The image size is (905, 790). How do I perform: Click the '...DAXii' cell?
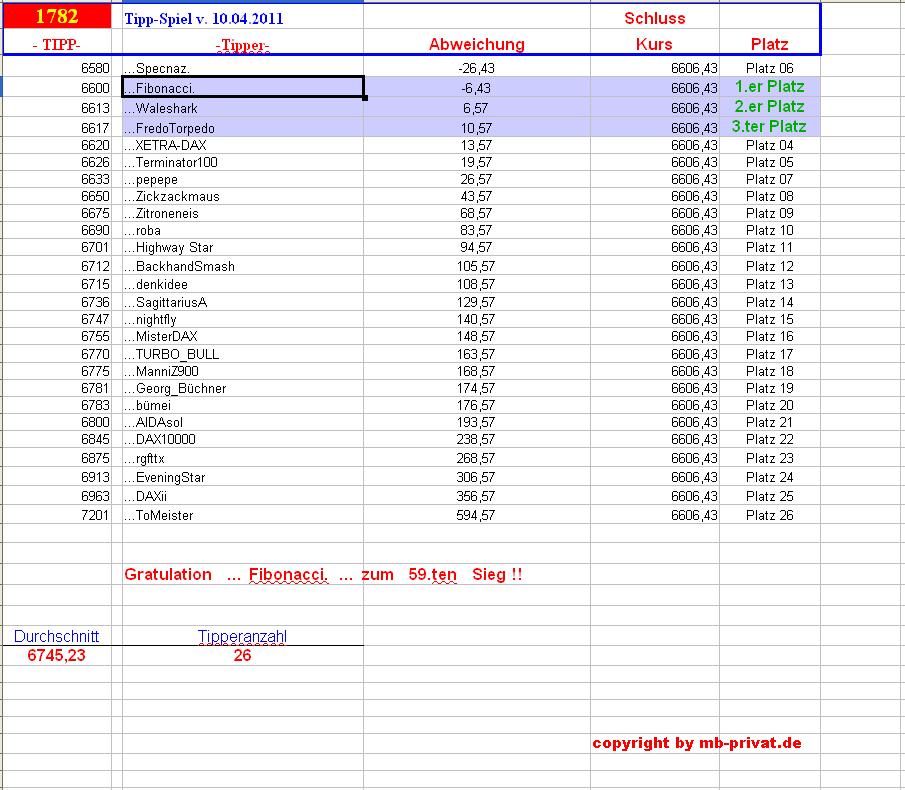click(243, 496)
